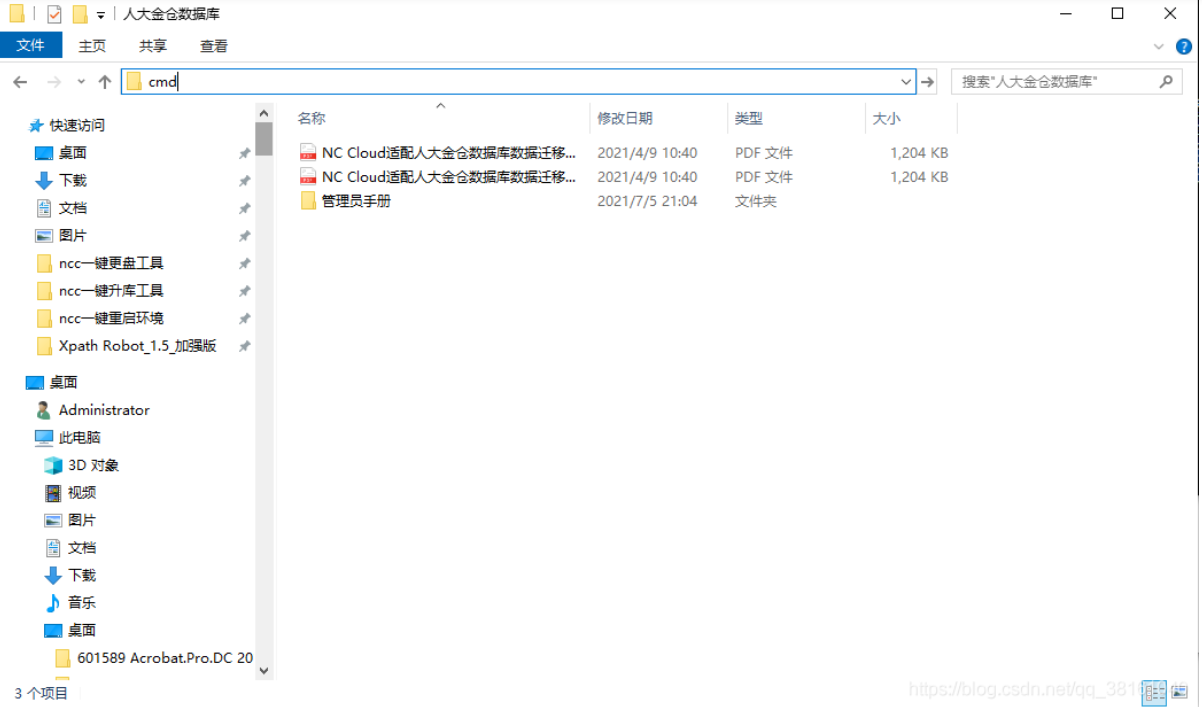The width and height of the screenshot is (1202, 707).
Task: Click the Go to arrow beside address bar
Action: 927,82
